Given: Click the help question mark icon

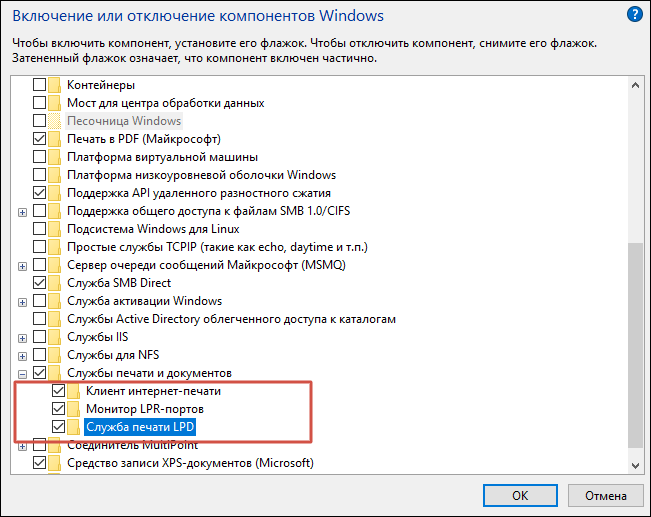Looking at the screenshot, I should 634,15.
